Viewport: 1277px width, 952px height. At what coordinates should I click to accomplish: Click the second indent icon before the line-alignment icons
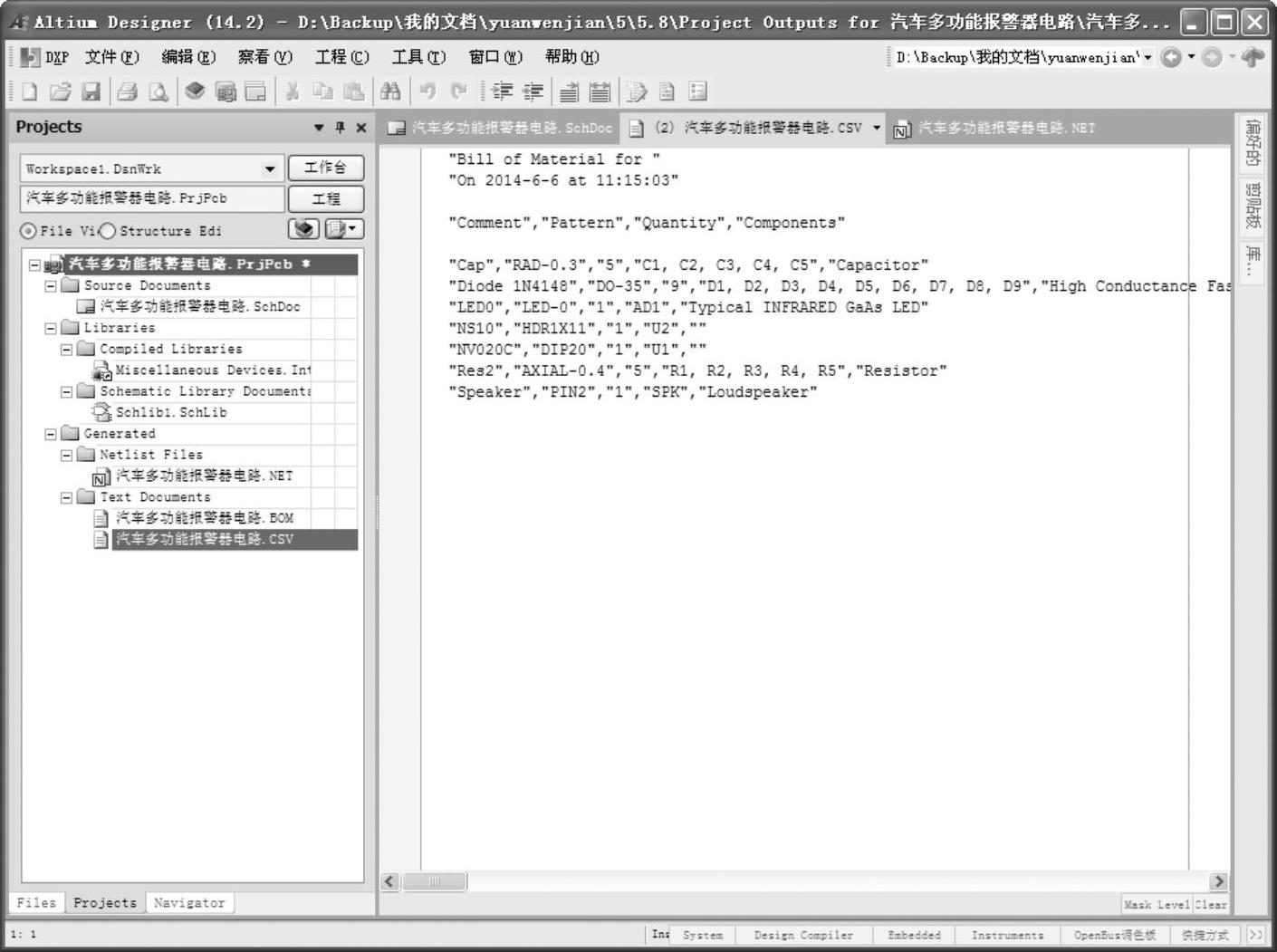533,91
